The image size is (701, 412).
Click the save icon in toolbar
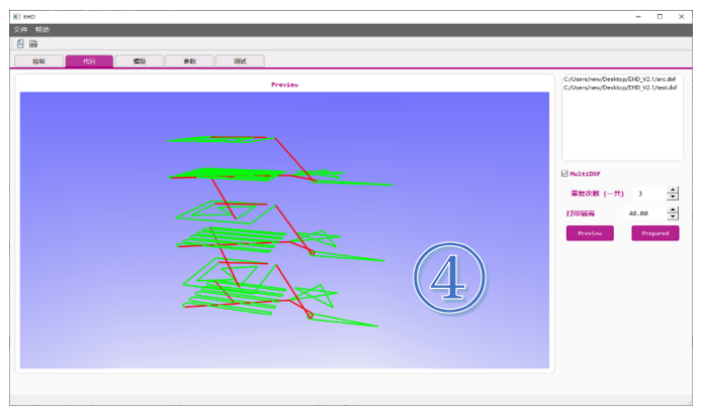[33, 44]
